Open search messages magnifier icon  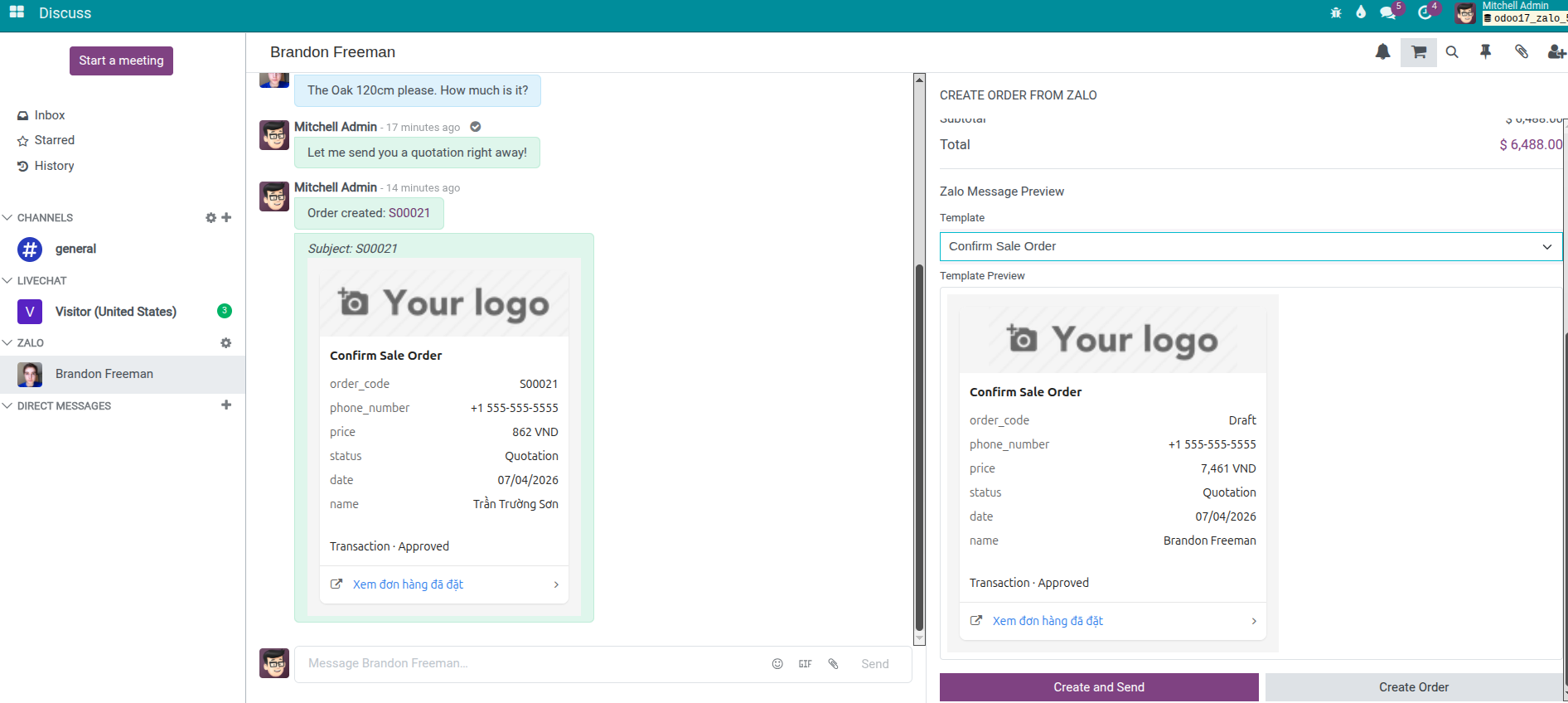[1452, 52]
